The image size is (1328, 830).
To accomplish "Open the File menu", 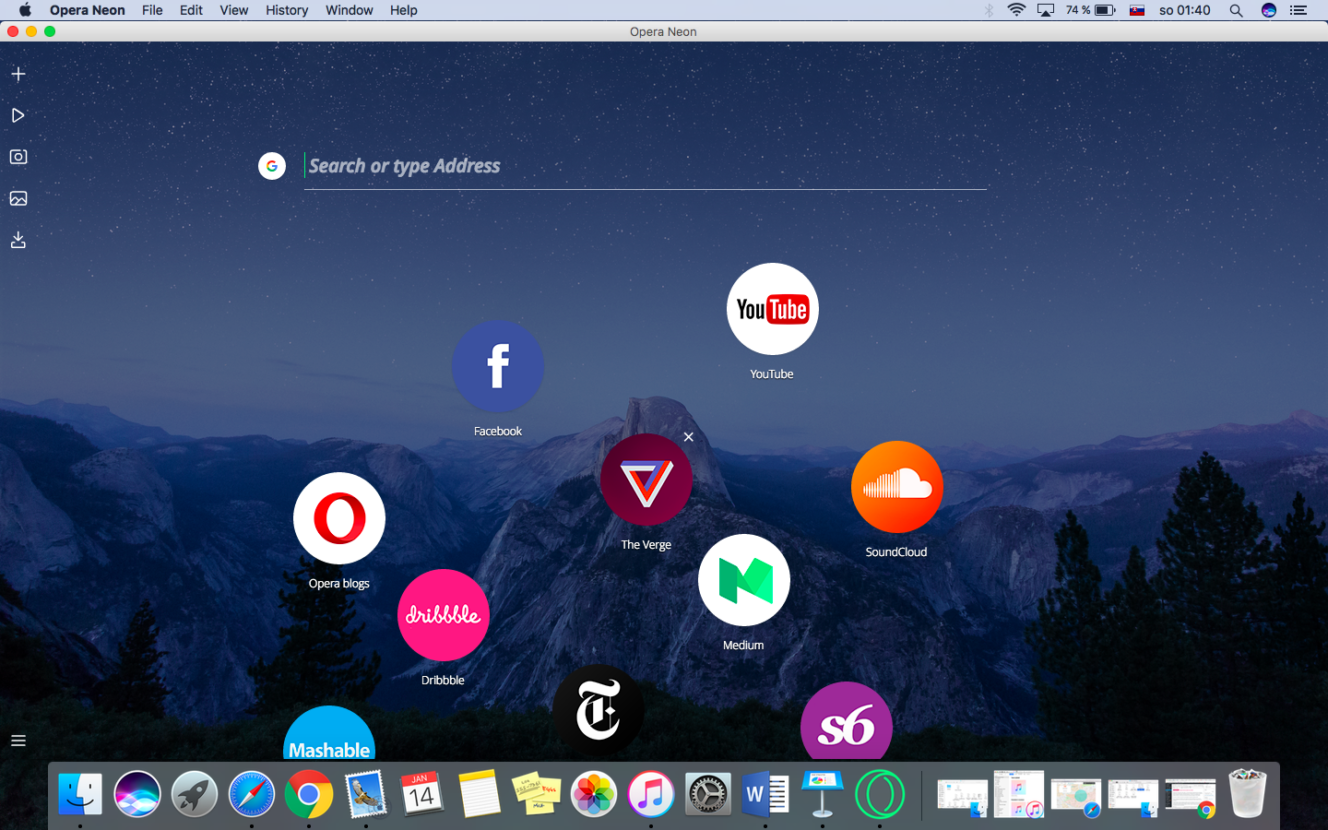I will coord(152,10).
